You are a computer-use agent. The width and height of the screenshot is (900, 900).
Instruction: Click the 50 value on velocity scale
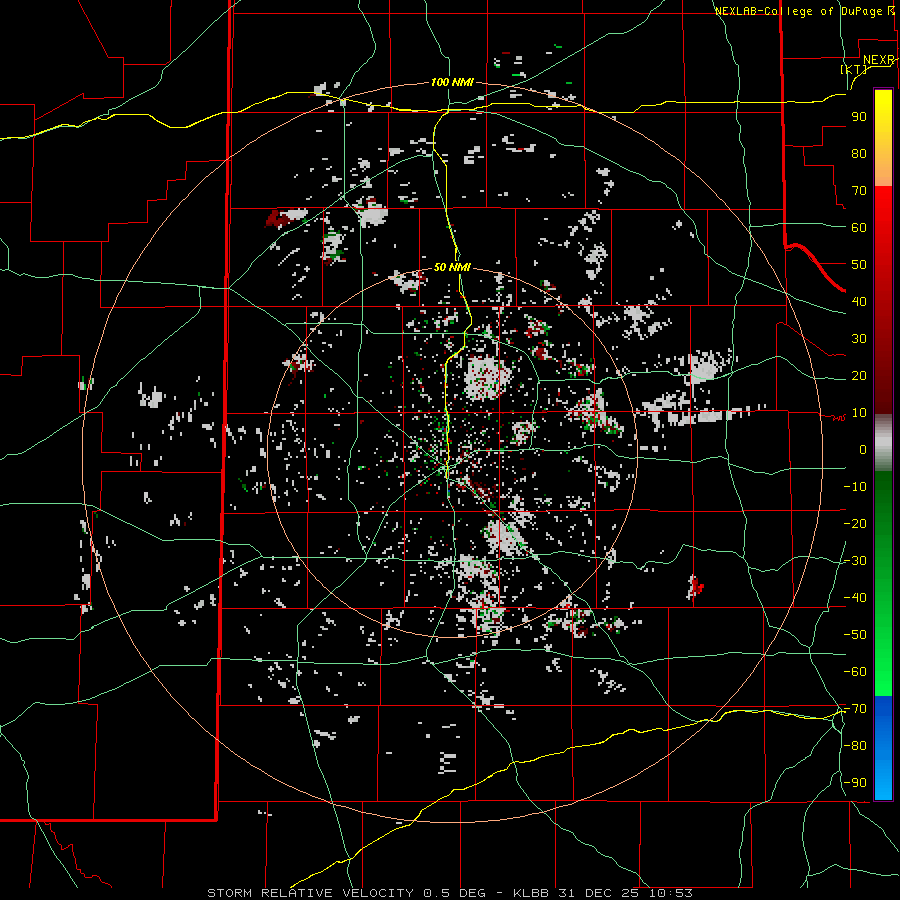(x=859, y=265)
